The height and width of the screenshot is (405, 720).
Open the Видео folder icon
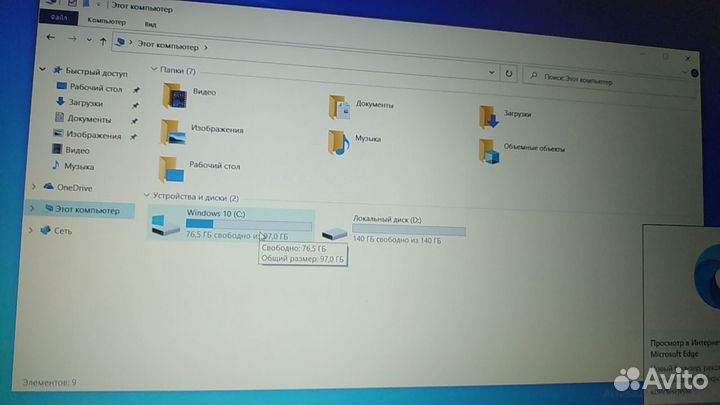click(174, 95)
